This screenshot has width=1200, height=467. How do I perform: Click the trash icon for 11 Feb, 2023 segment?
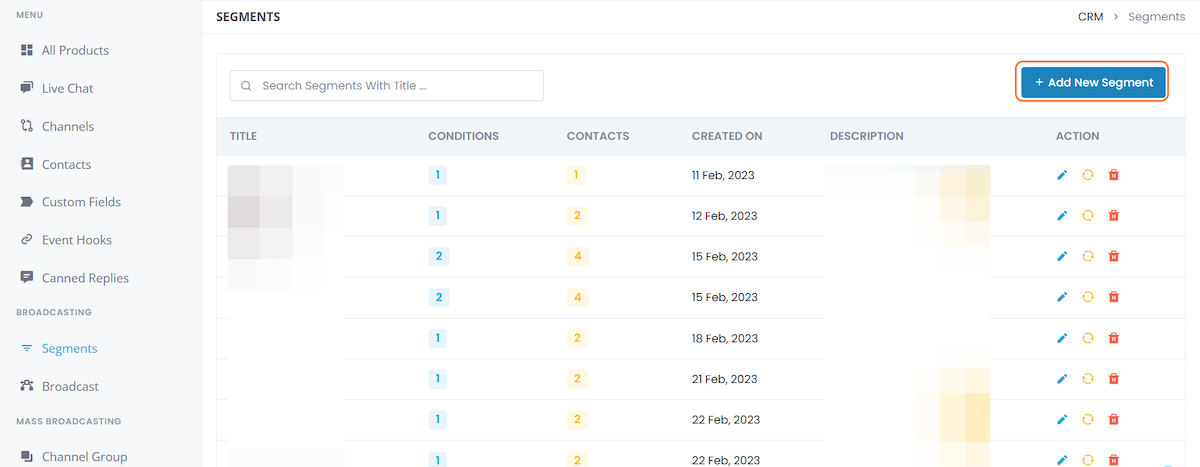pos(1114,175)
